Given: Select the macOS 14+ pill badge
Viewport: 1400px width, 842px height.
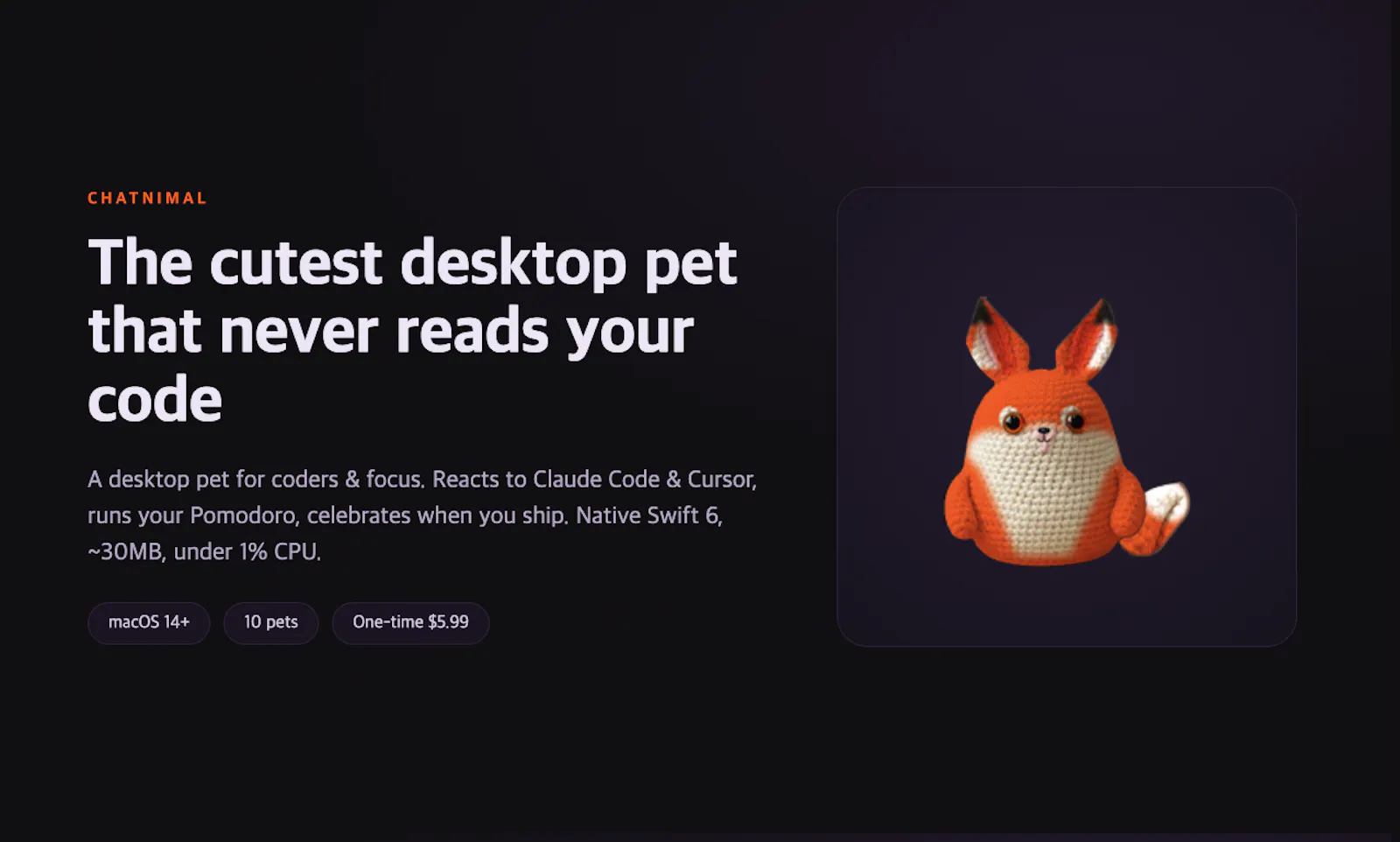Looking at the screenshot, I should tap(149, 622).
